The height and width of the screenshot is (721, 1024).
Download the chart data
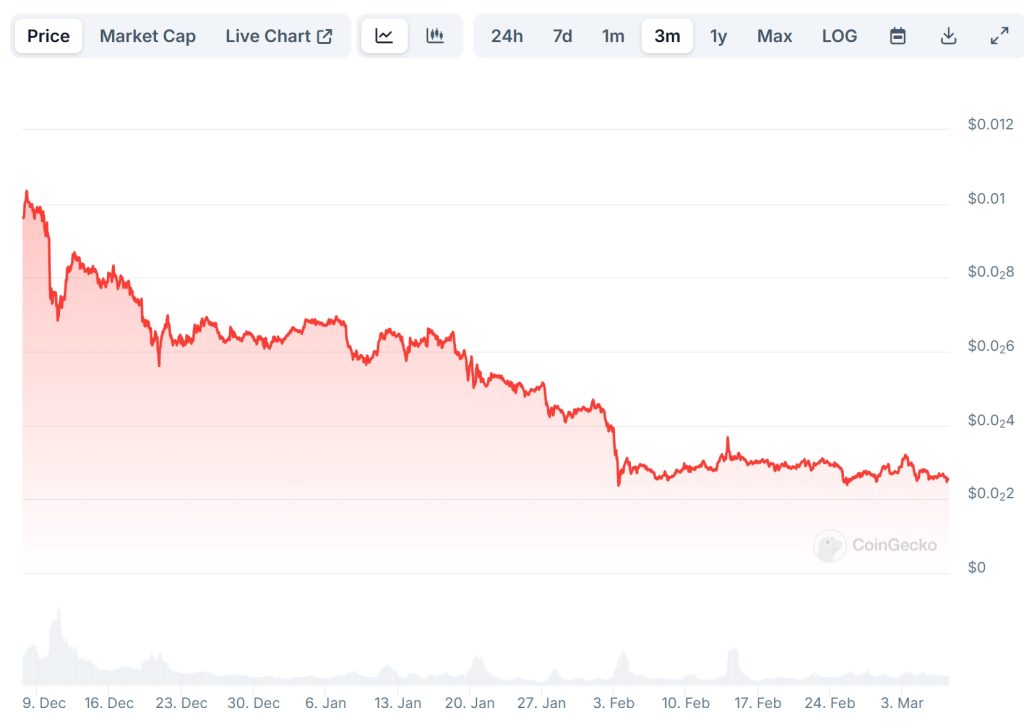pos(949,36)
